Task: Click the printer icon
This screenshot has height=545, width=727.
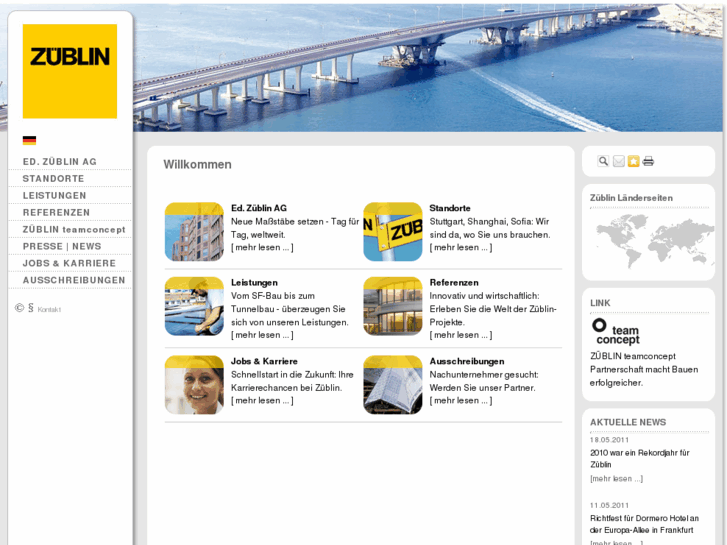Action: point(648,161)
